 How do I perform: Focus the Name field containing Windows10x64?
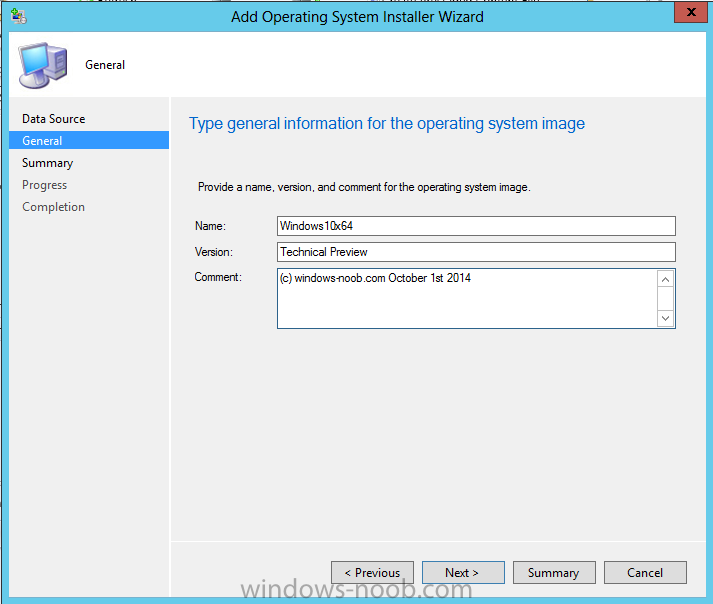click(x=476, y=226)
